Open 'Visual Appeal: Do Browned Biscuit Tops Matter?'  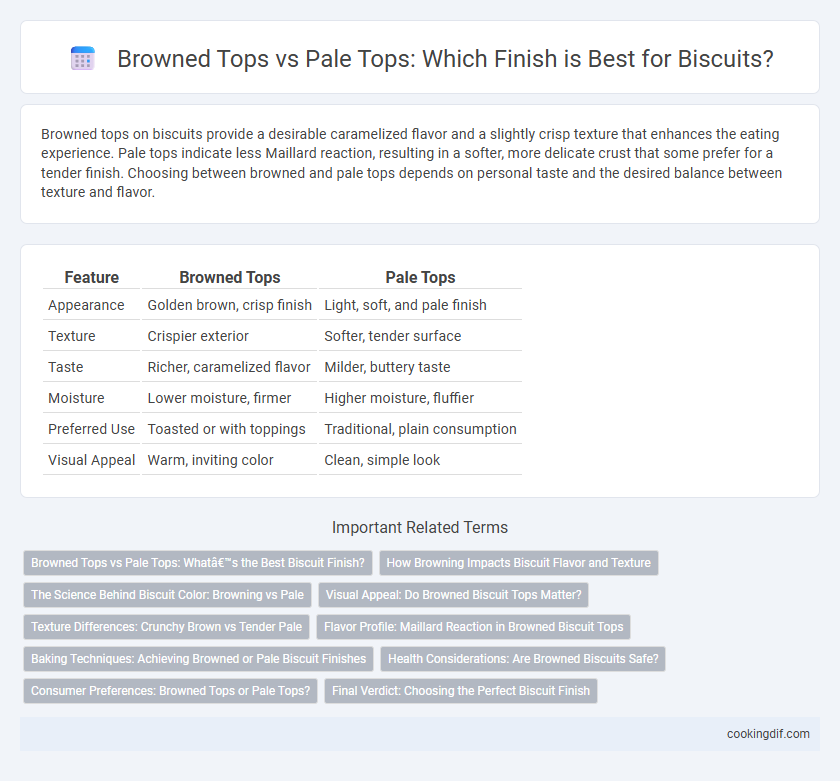point(453,595)
